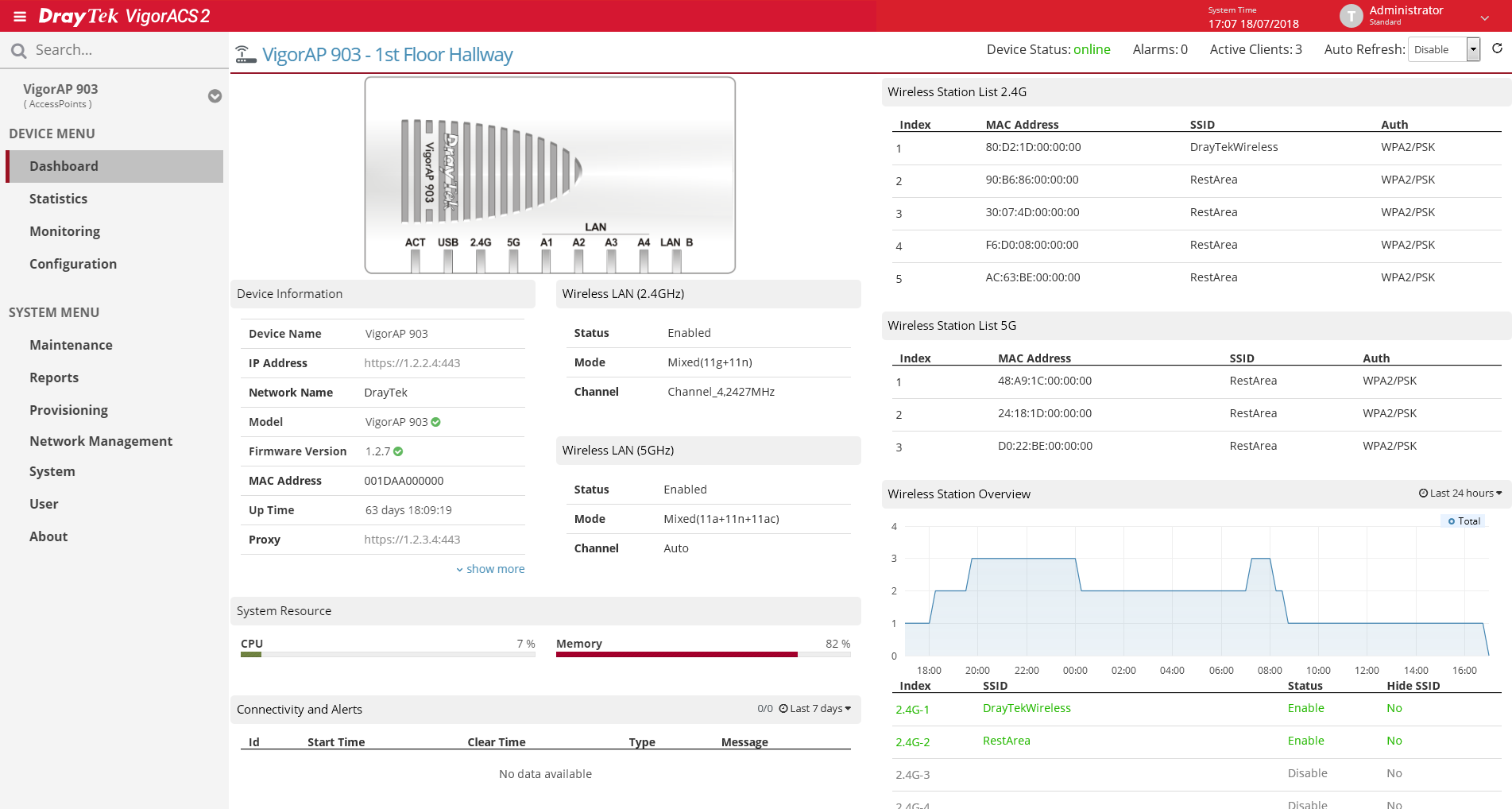Click the DrayTek VigorACS 2 logo
Image resolution: width=1512 pixels, height=809 pixels.
tap(125, 16)
